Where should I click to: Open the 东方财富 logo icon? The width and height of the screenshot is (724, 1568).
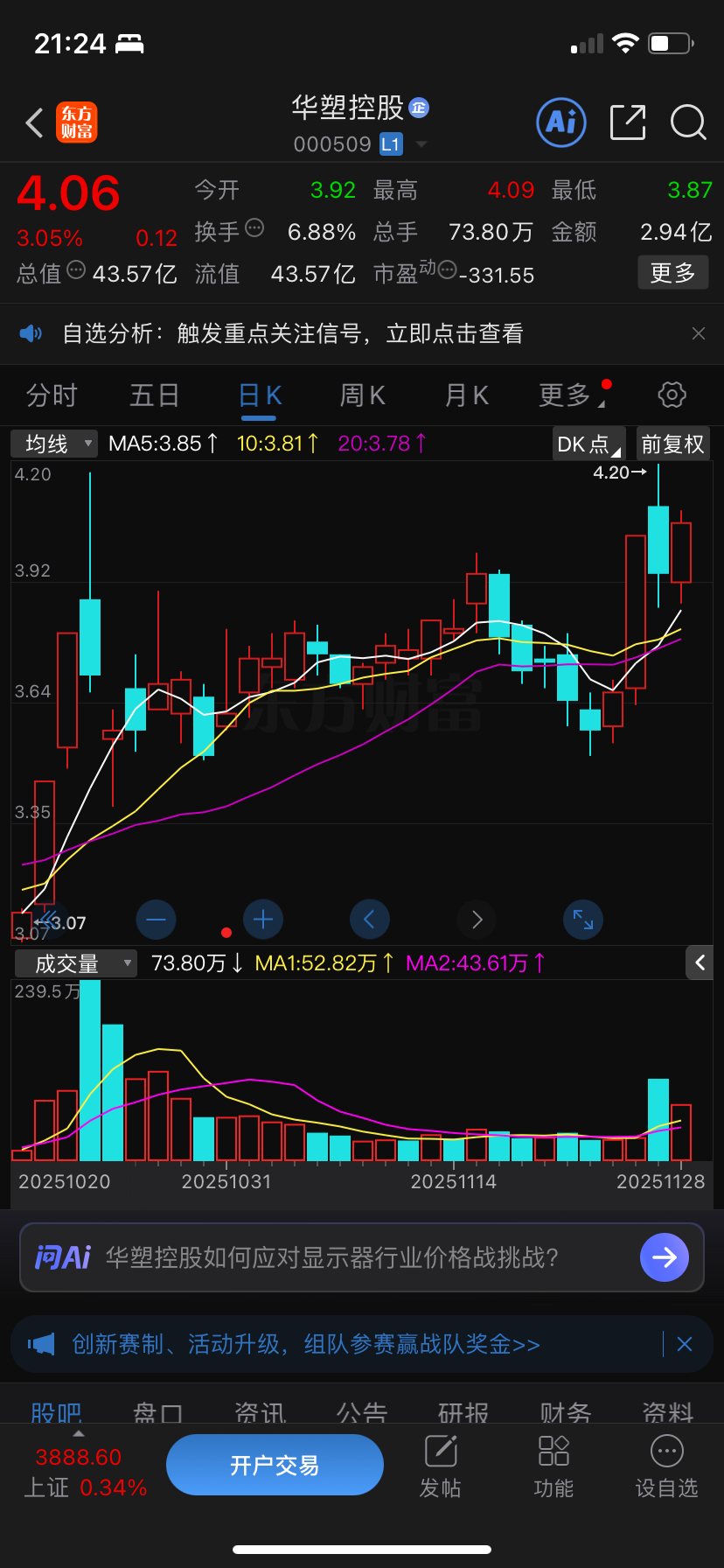77,122
